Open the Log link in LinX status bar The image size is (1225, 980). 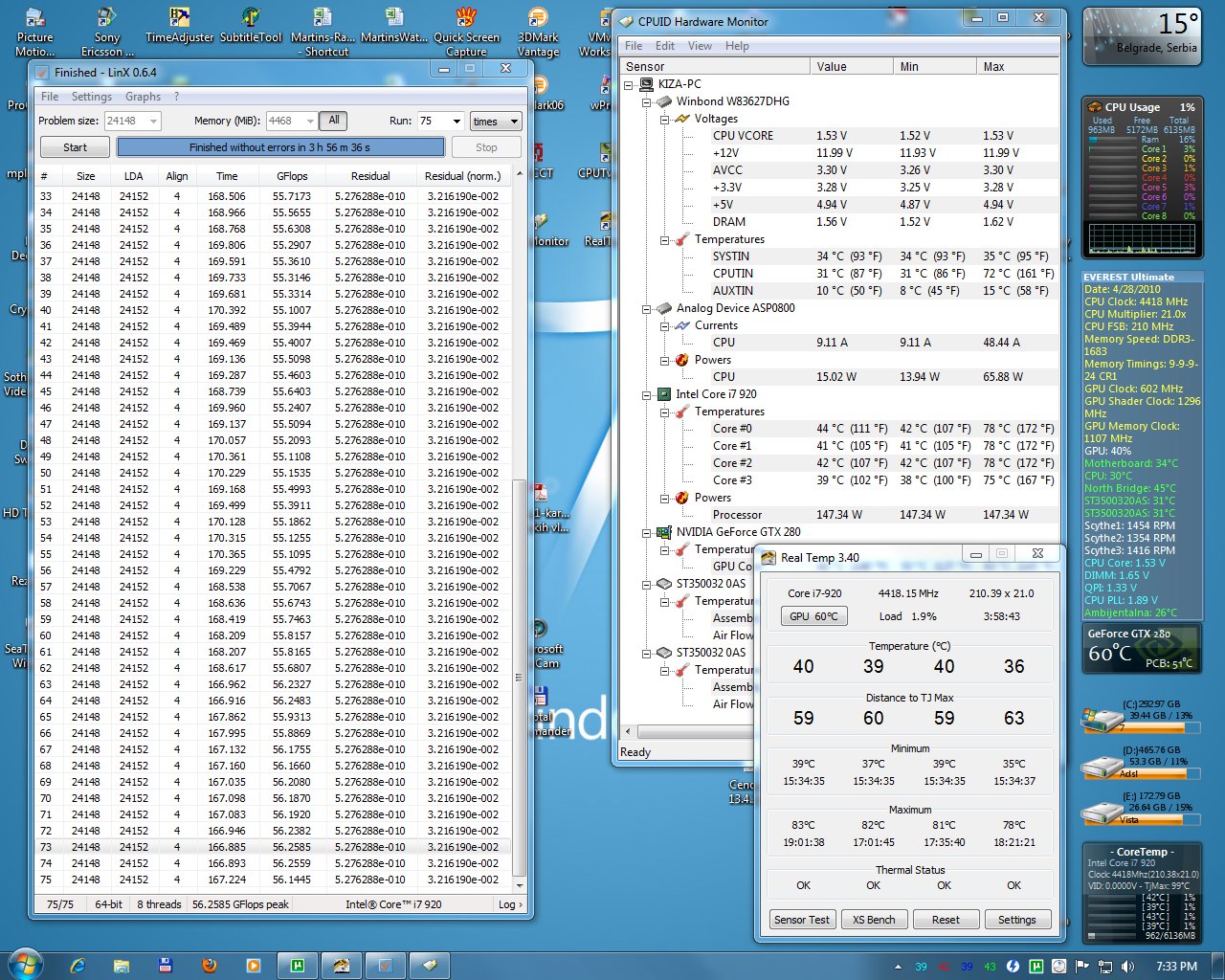(x=510, y=904)
